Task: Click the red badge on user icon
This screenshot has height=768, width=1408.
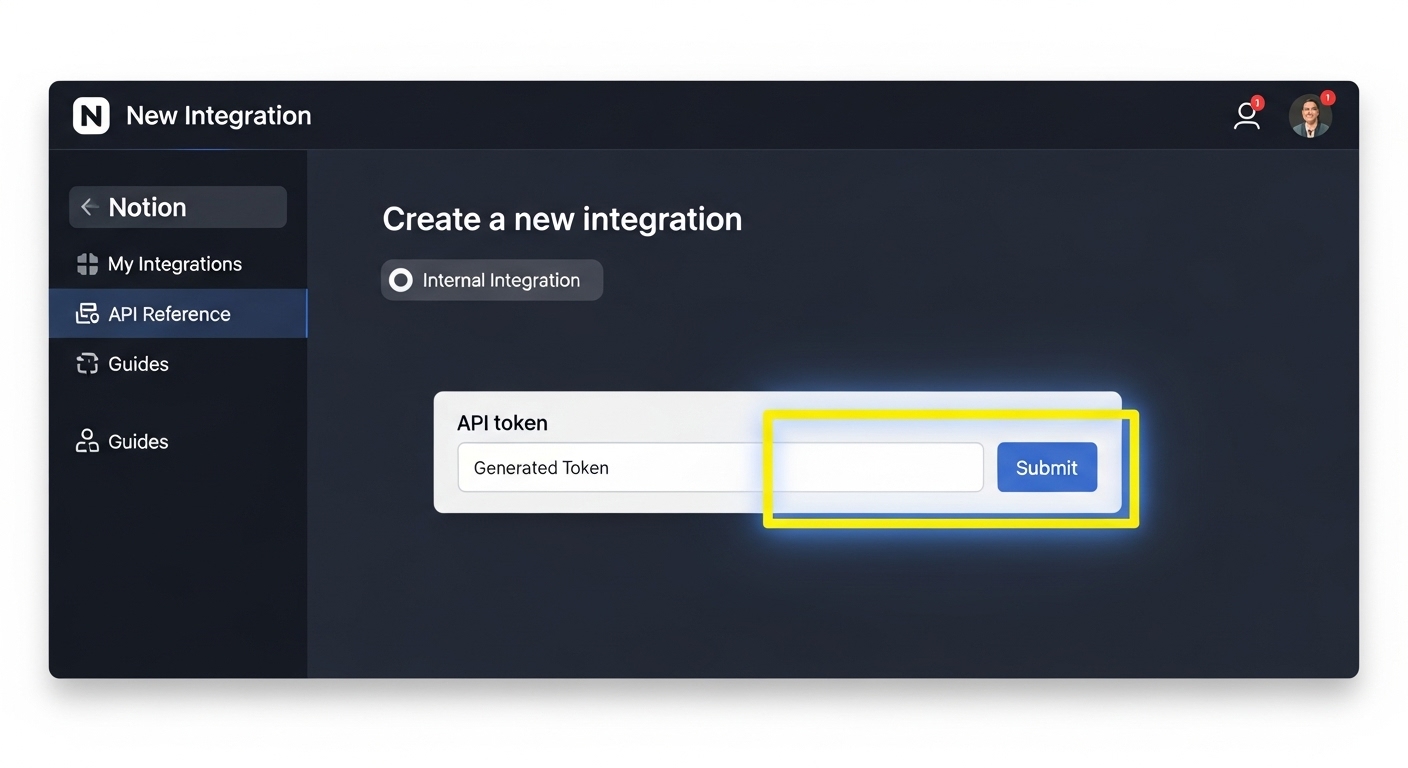Action: 1258,102
